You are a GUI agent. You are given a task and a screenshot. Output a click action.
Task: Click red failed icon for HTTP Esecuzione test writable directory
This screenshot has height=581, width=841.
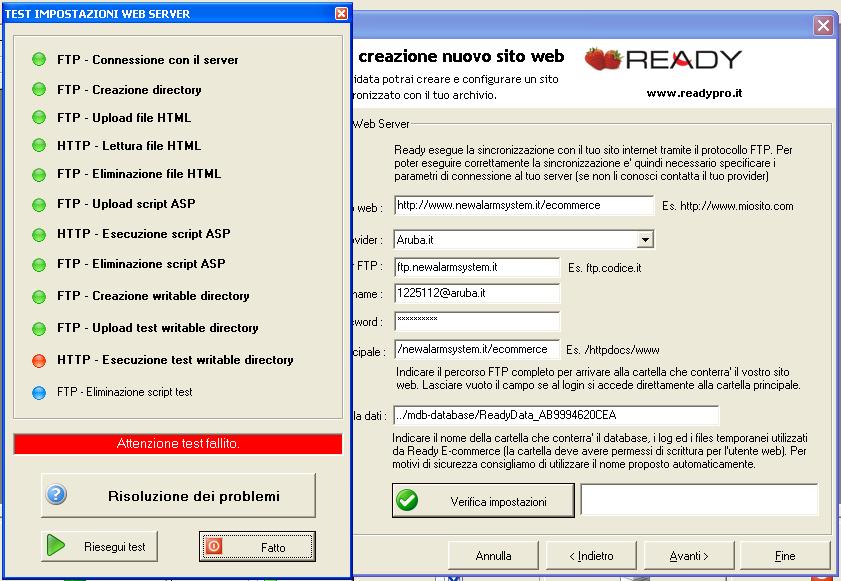pos(39,361)
